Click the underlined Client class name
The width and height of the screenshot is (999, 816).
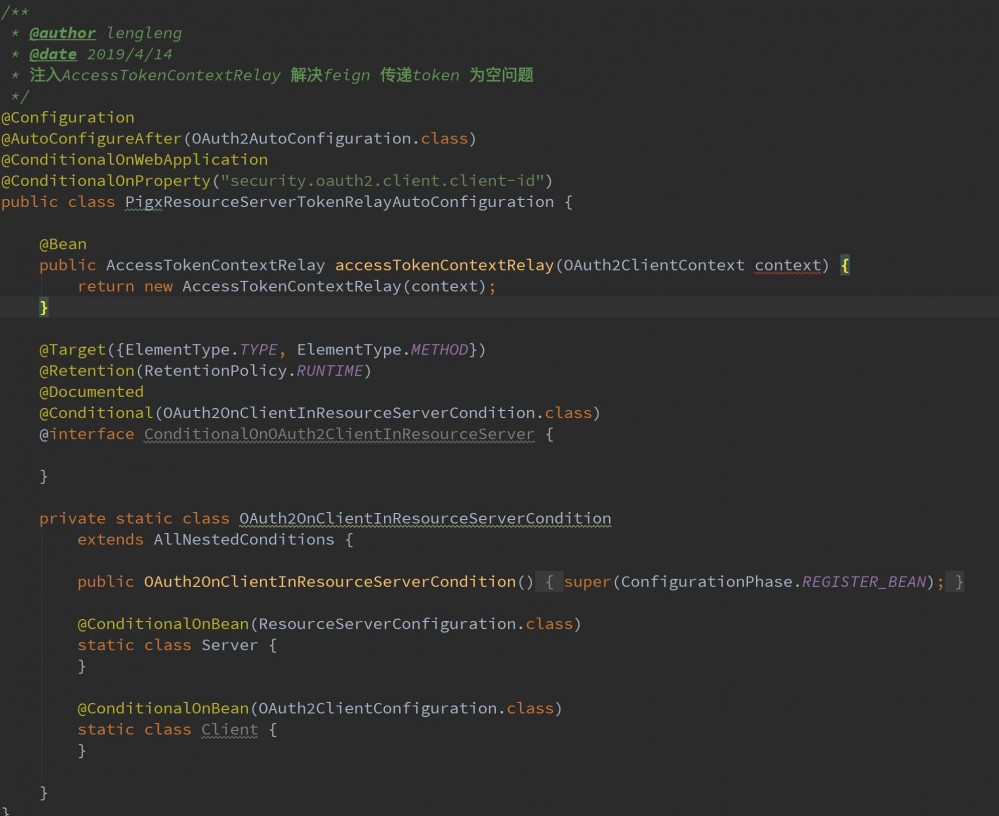click(229, 729)
